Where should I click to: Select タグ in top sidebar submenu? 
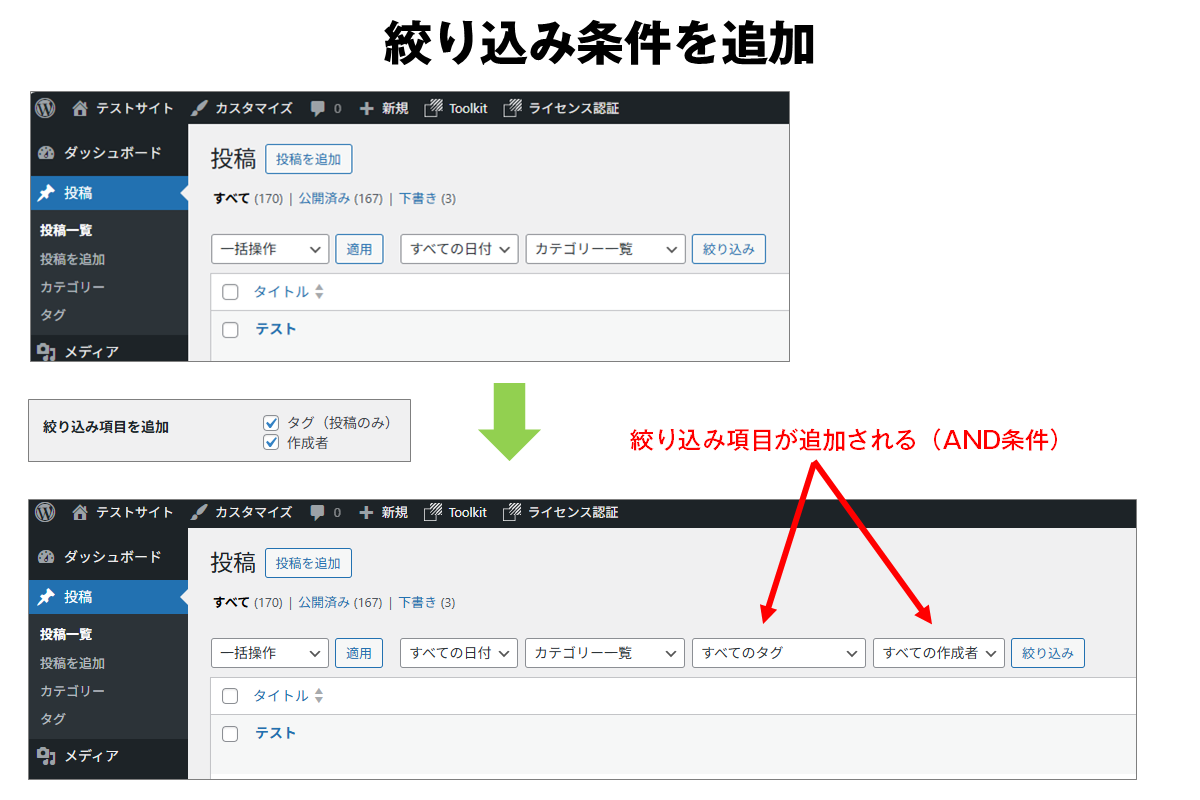coord(53,315)
